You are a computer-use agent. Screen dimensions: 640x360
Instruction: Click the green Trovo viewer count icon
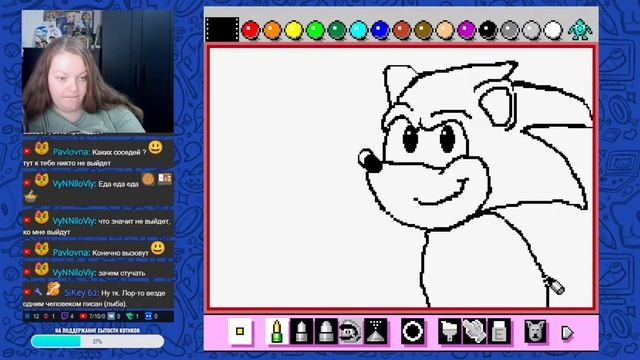tap(130, 316)
